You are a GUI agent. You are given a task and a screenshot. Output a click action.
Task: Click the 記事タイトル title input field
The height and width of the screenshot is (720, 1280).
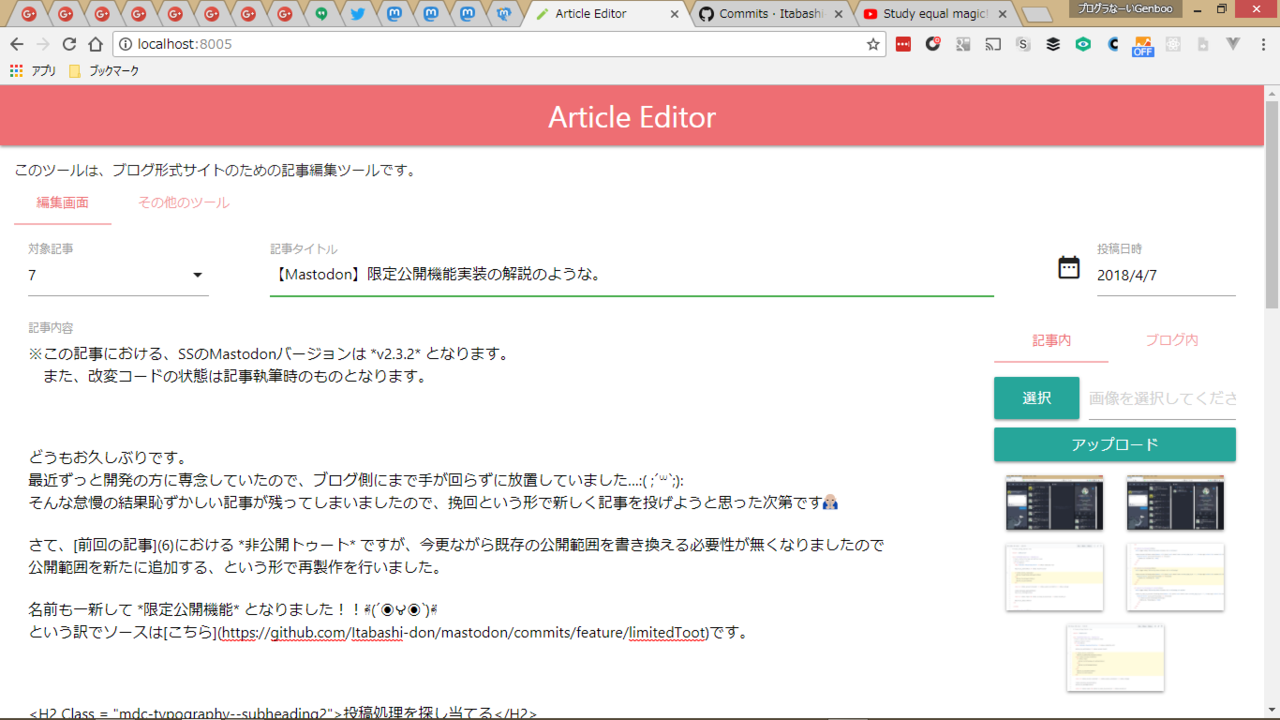[630, 275]
